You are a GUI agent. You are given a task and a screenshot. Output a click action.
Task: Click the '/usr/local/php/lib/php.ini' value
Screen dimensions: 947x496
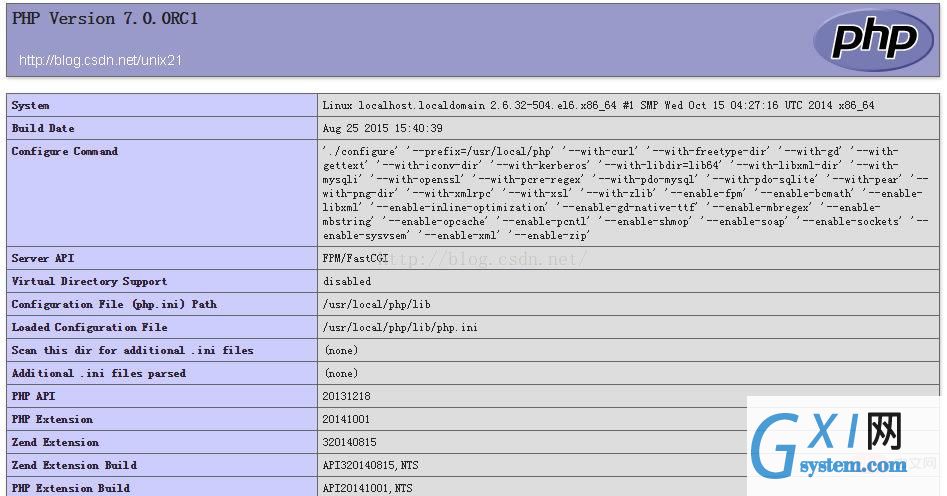(400, 327)
